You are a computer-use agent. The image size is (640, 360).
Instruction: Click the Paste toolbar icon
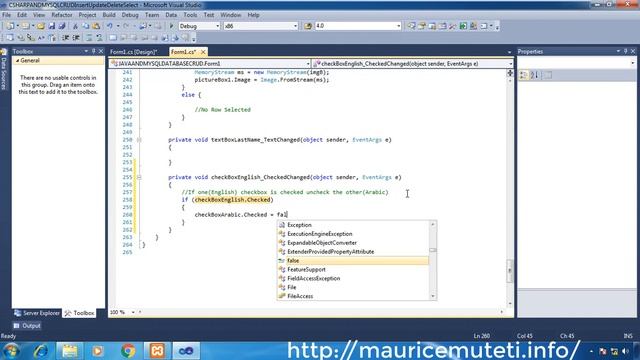click(96, 26)
